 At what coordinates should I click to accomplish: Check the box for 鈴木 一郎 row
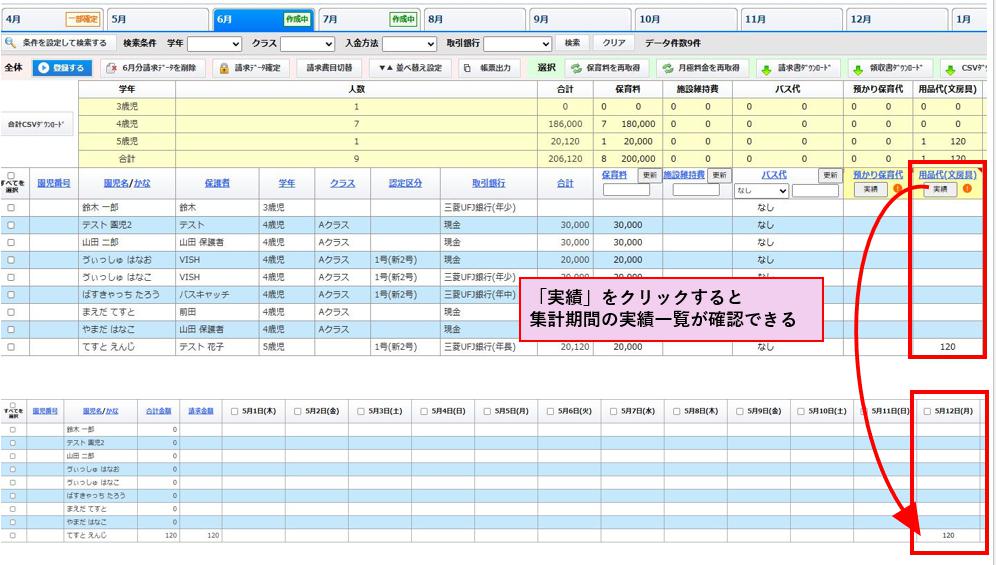pyautogui.click(x=11, y=207)
